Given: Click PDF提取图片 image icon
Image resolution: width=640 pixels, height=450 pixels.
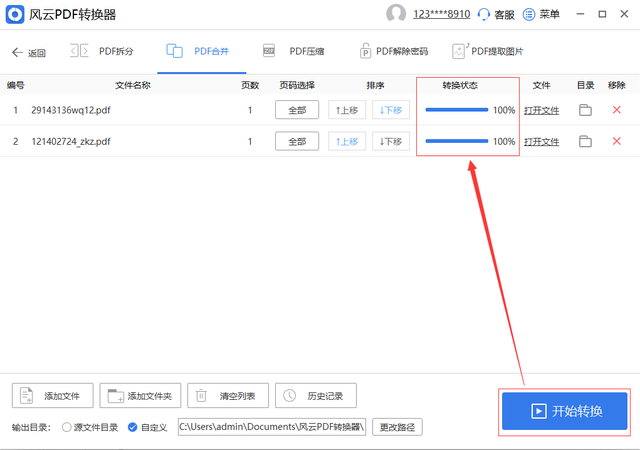Looking at the screenshot, I should click(460, 51).
